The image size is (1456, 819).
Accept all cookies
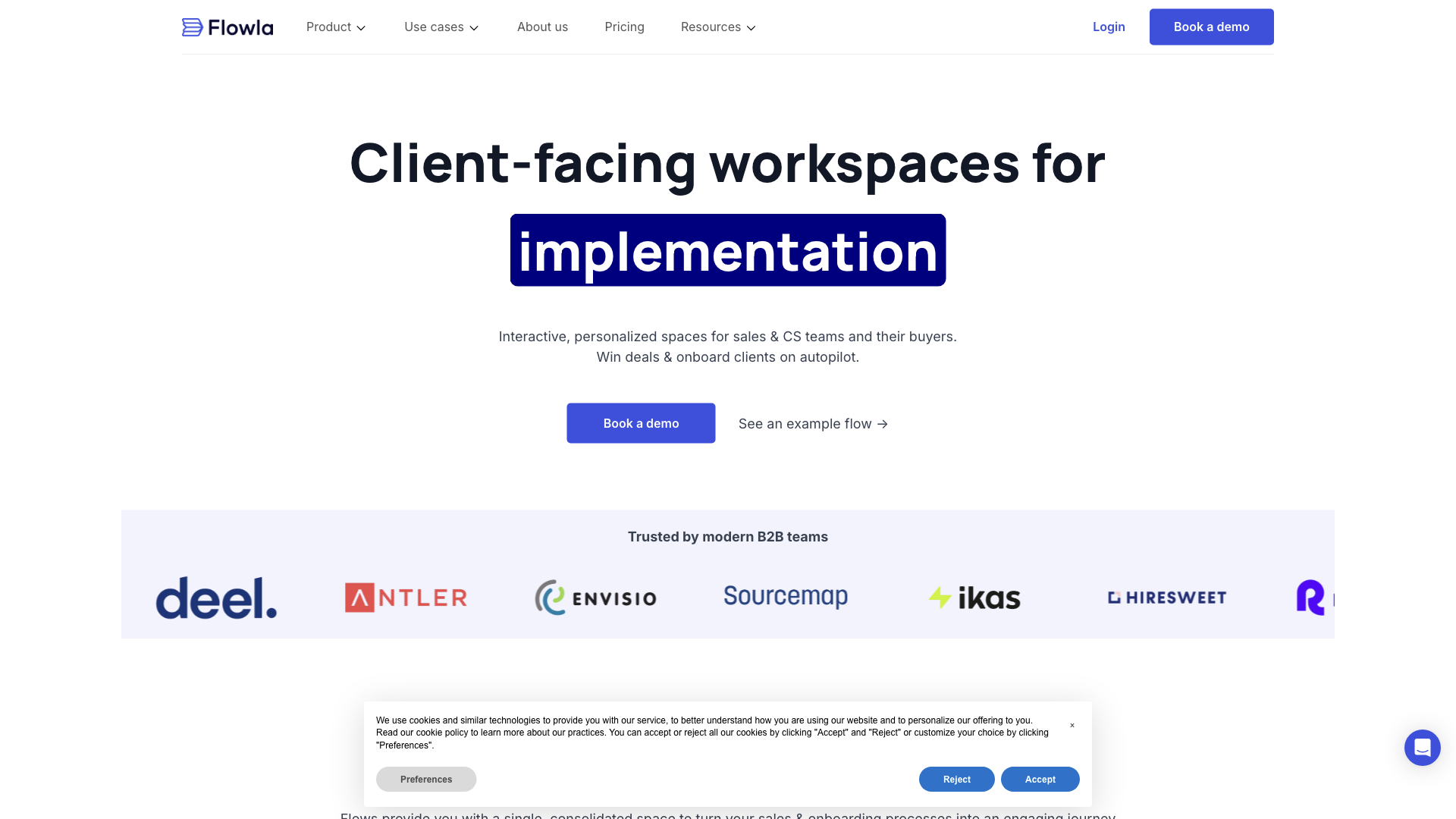1040,779
